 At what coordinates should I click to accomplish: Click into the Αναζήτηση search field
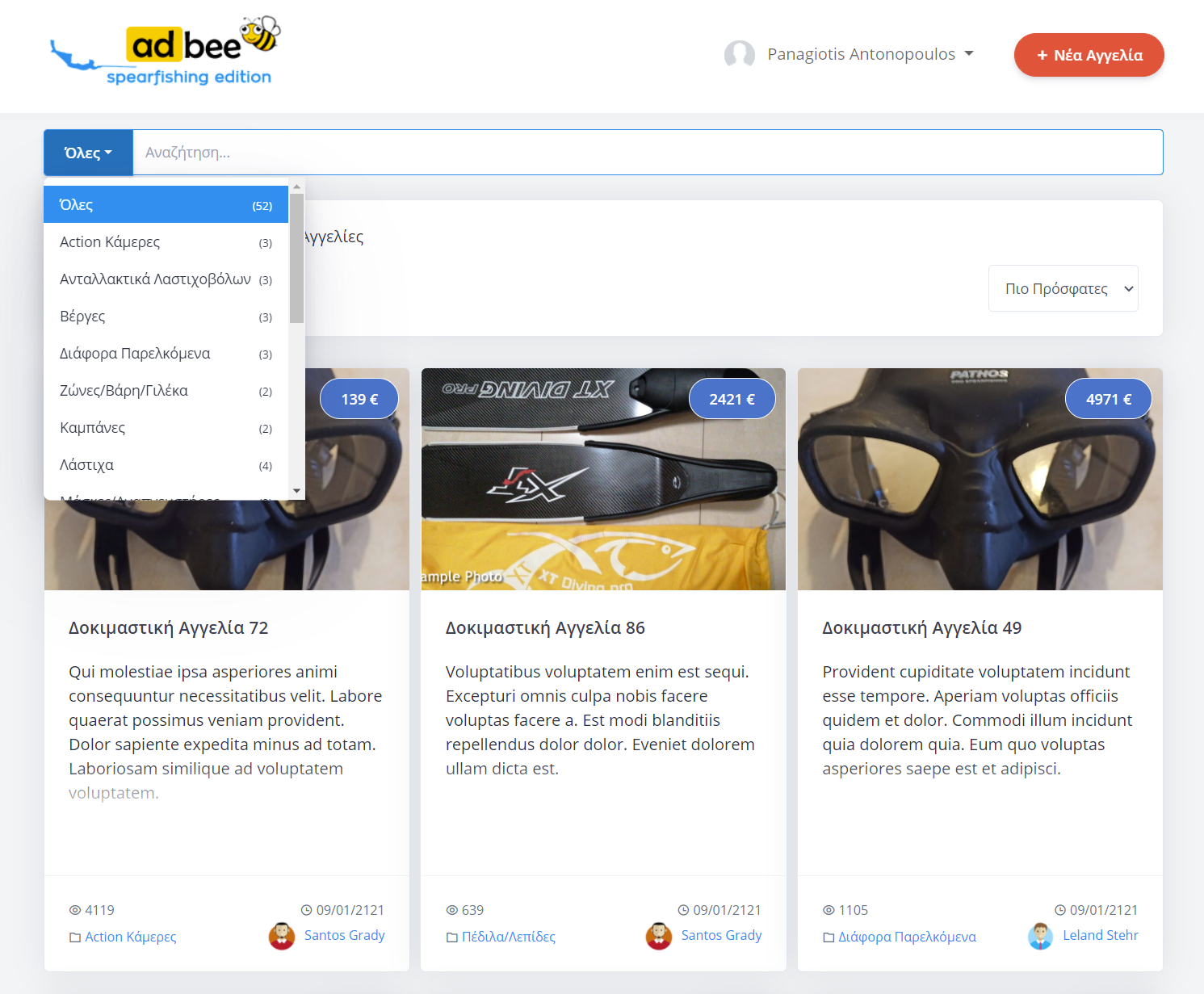coord(646,153)
